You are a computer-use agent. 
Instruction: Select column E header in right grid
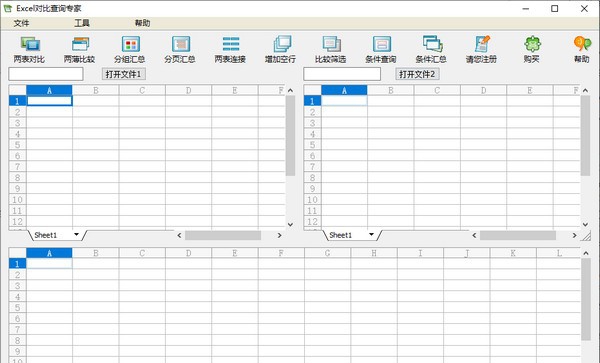[x=530, y=91]
